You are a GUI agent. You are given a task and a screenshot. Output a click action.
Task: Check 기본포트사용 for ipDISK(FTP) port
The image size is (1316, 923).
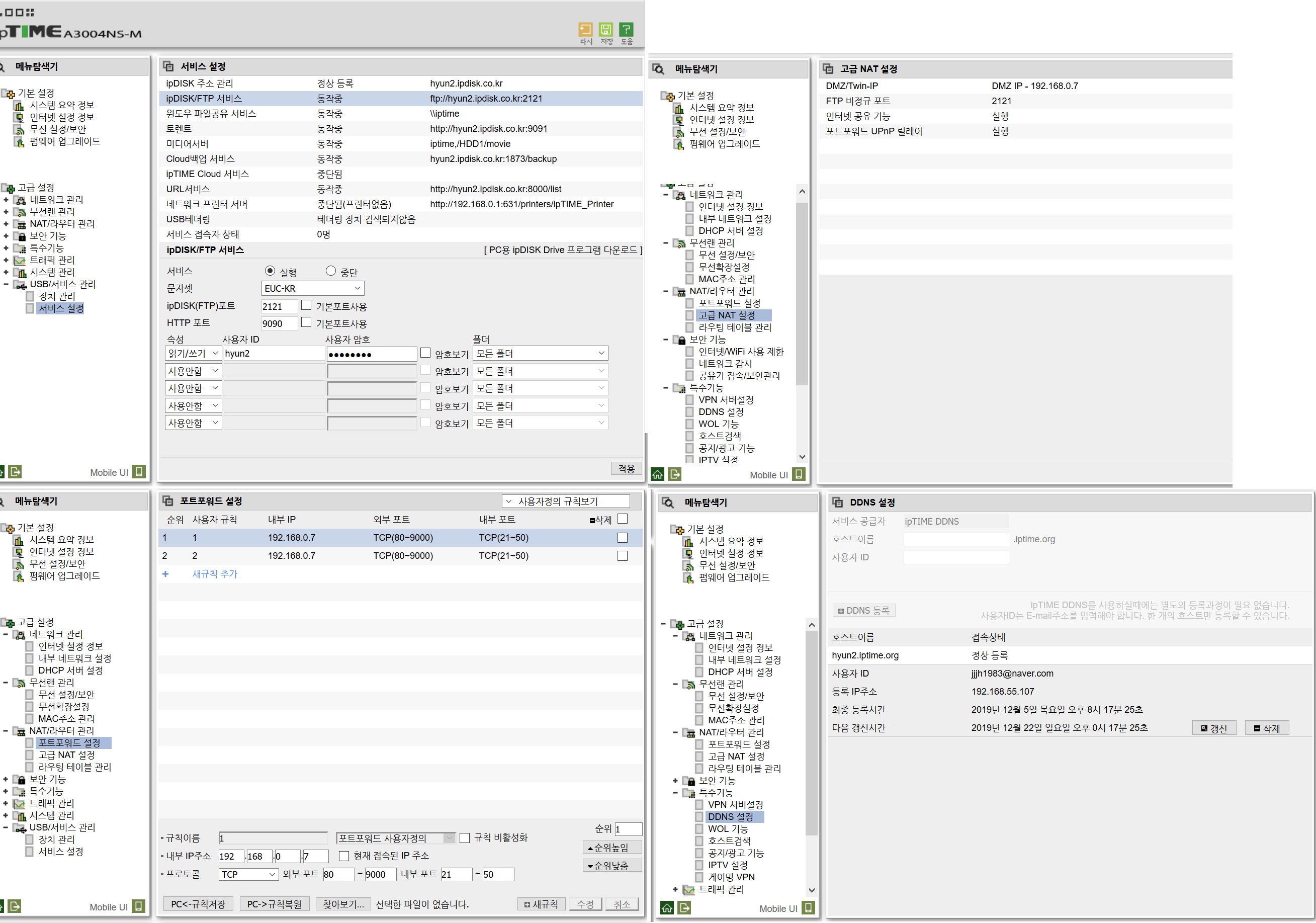pyautogui.click(x=306, y=305)
